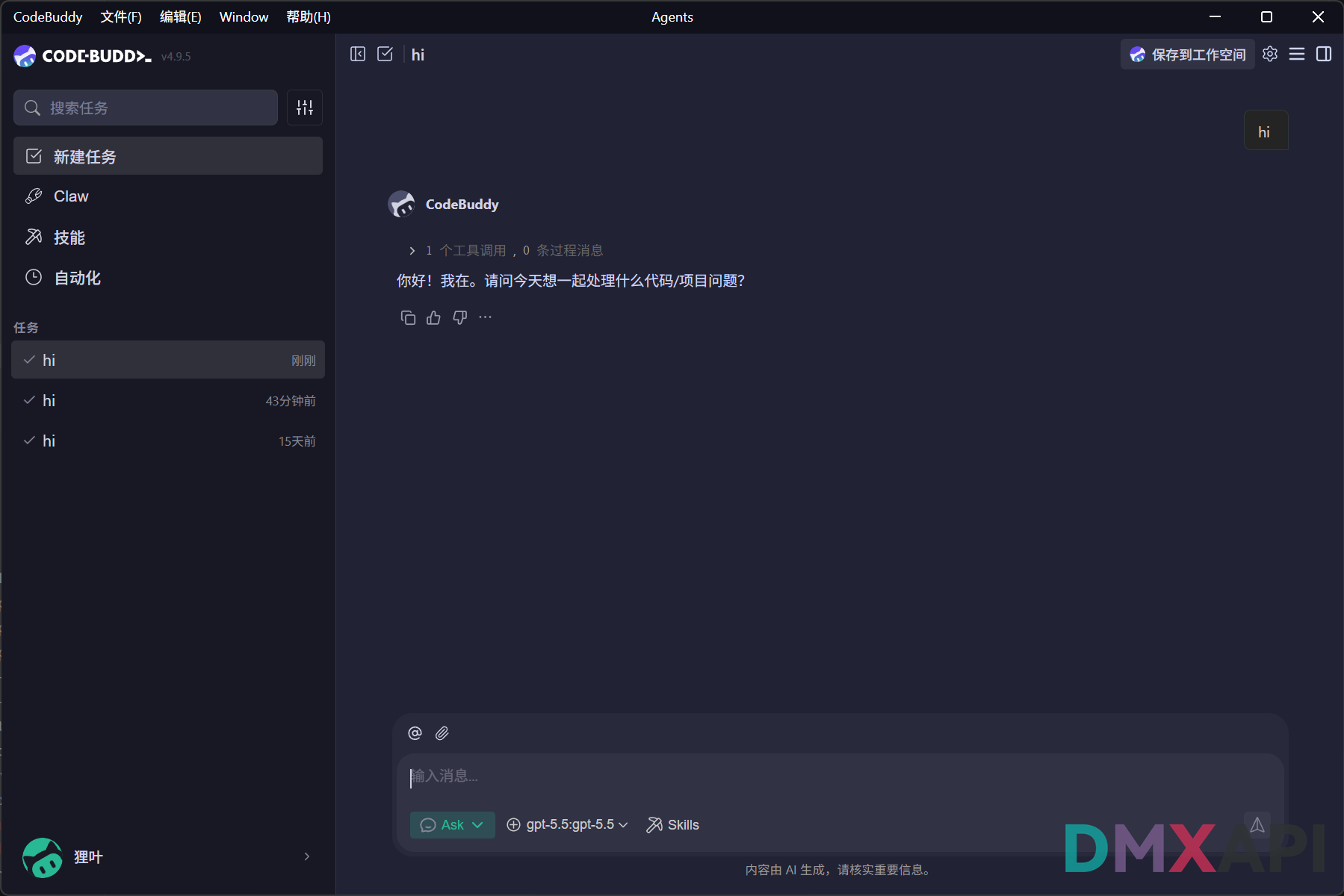Expand user profile chevron next to 狸叶
The image size is (1344, 896).
pos(307,856)
